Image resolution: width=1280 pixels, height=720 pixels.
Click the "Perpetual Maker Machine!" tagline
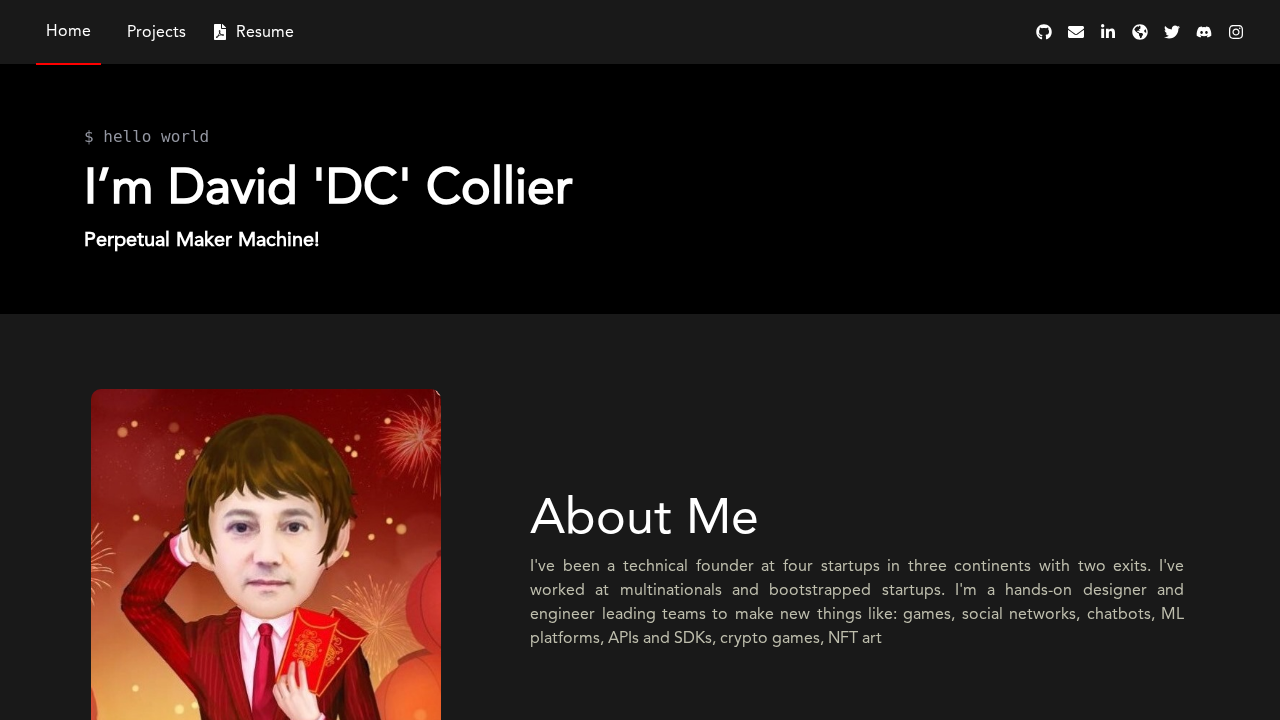coord(201,240)
